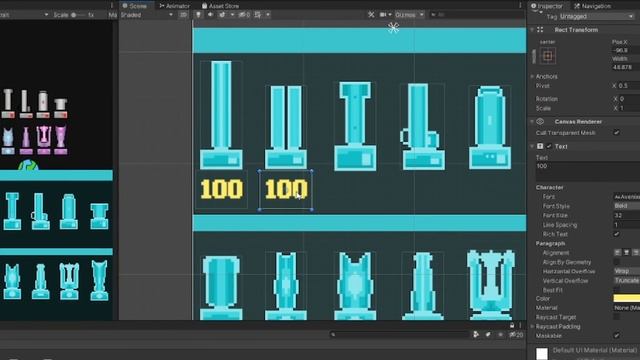
Task: Open the Tag Untagged dropdown
Action: (x=597, y=16)
